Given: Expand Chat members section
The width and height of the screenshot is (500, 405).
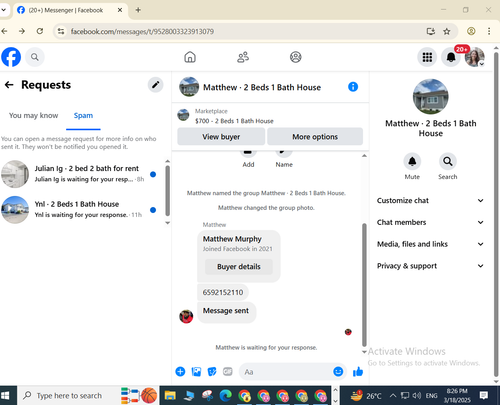Looking at the screenshot, I should click(430, 222).
